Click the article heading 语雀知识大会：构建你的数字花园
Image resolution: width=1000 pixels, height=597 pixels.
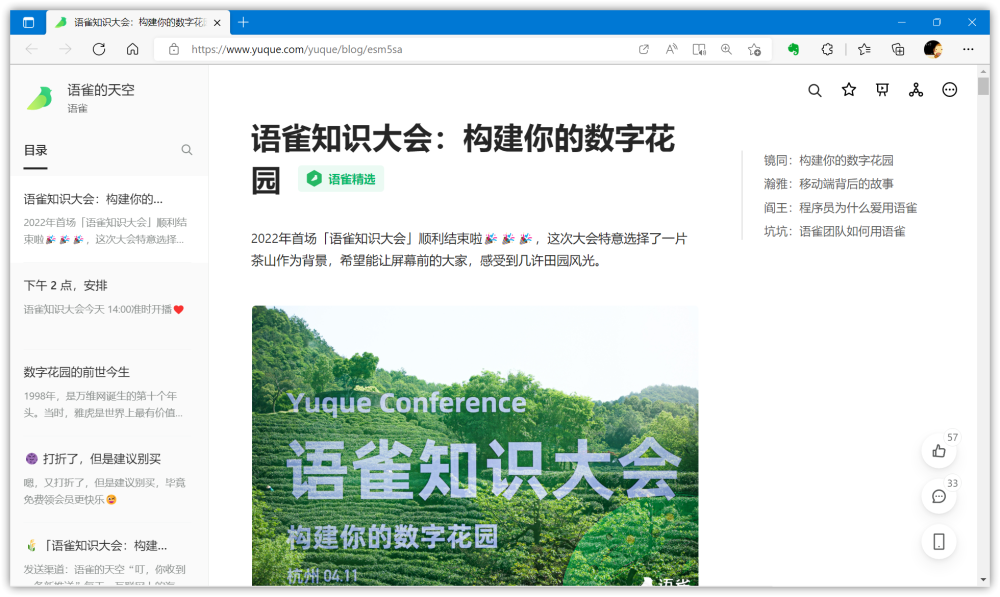463,159
